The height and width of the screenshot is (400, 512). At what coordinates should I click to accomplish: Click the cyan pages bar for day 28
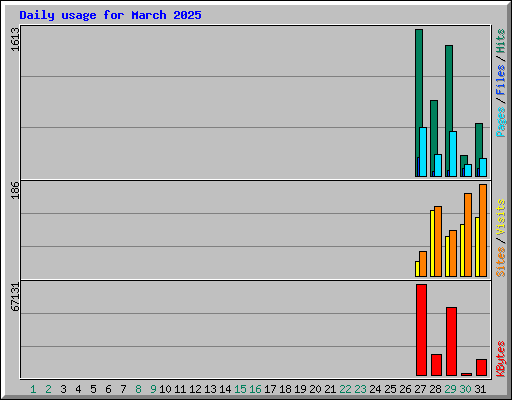click(438, 165)
